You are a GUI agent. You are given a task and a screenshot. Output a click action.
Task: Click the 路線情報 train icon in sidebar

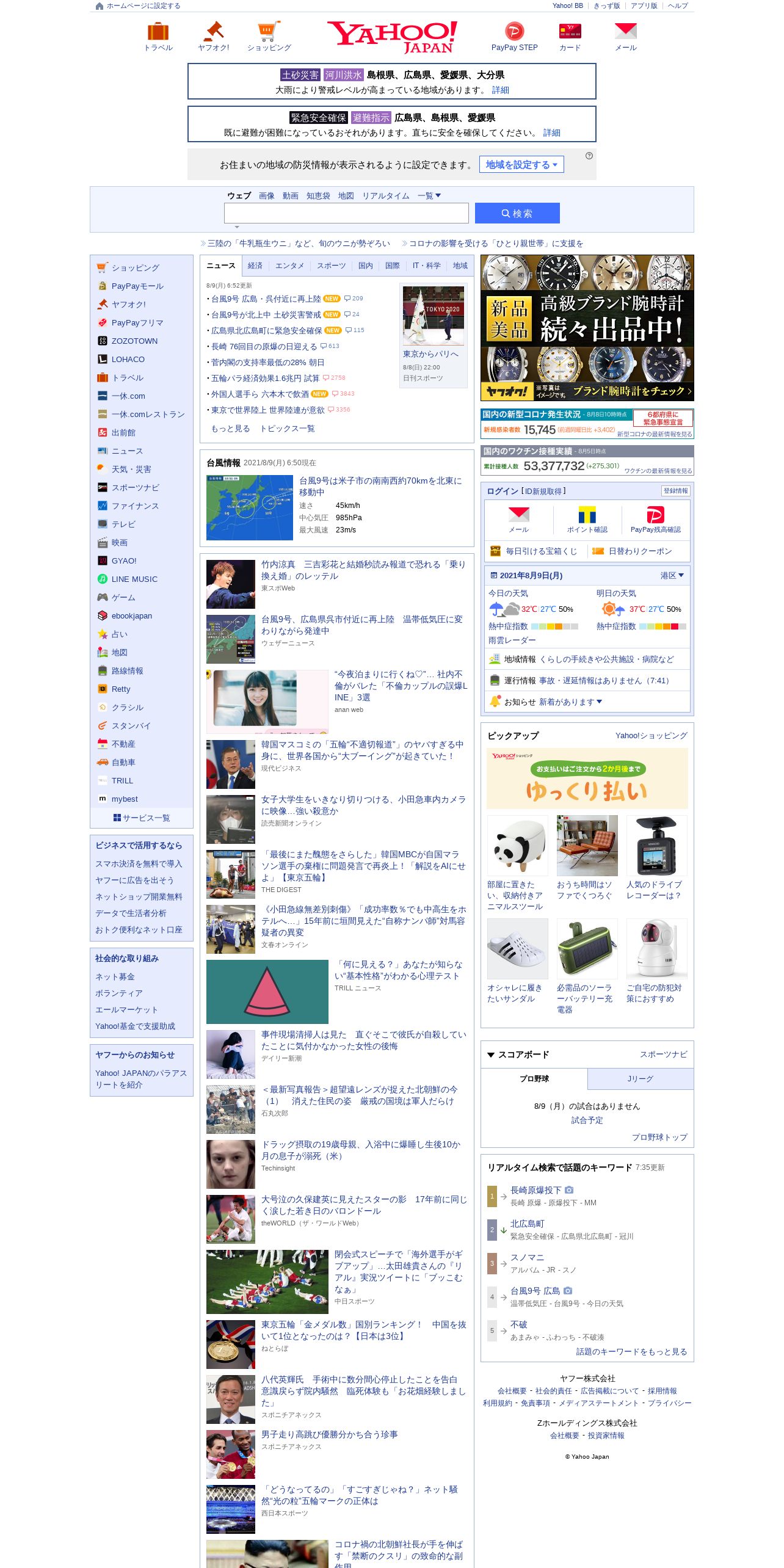click(x=103, y=670)
